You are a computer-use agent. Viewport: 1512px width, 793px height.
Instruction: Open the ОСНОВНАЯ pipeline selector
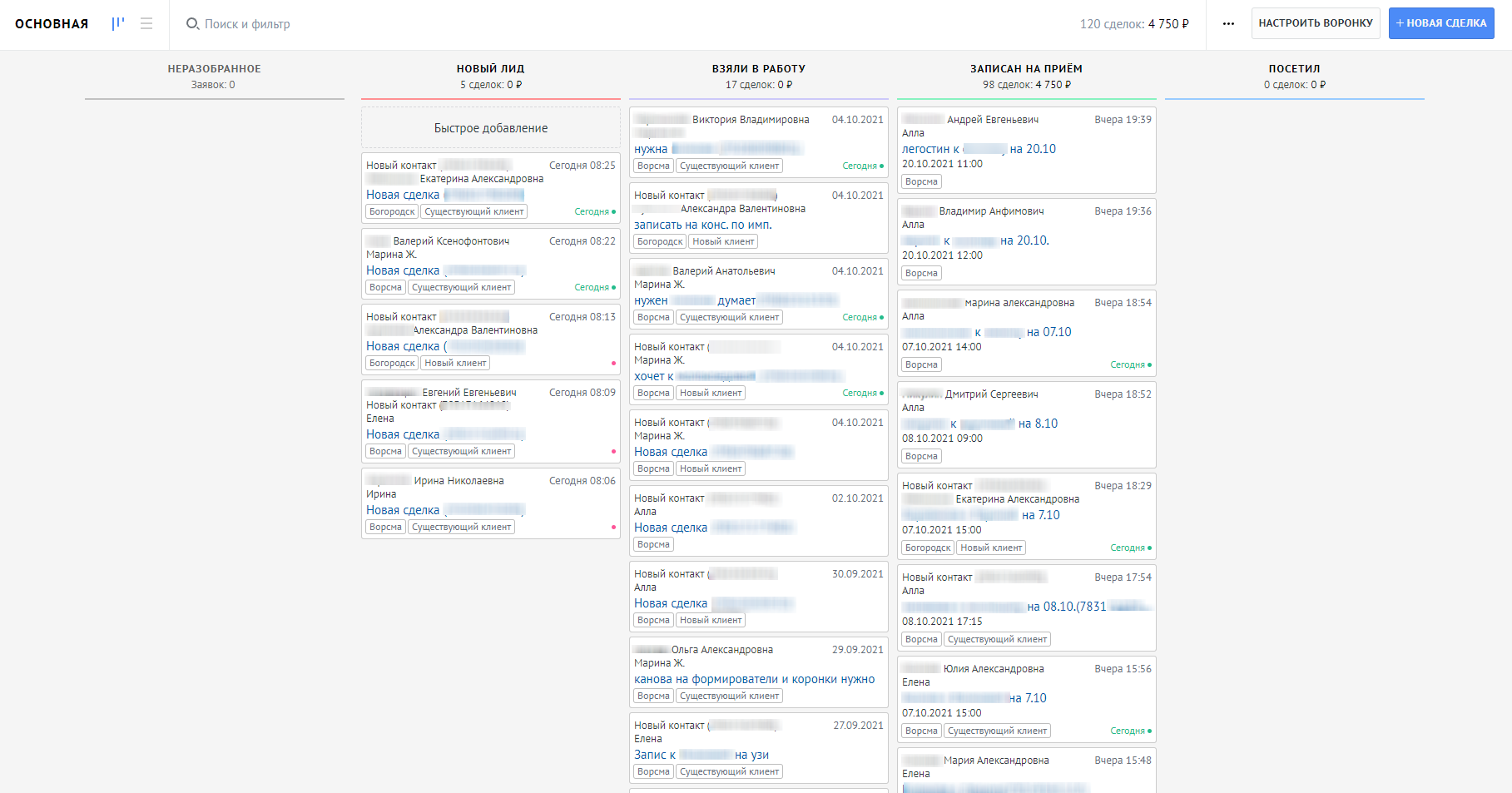point(52,24)
